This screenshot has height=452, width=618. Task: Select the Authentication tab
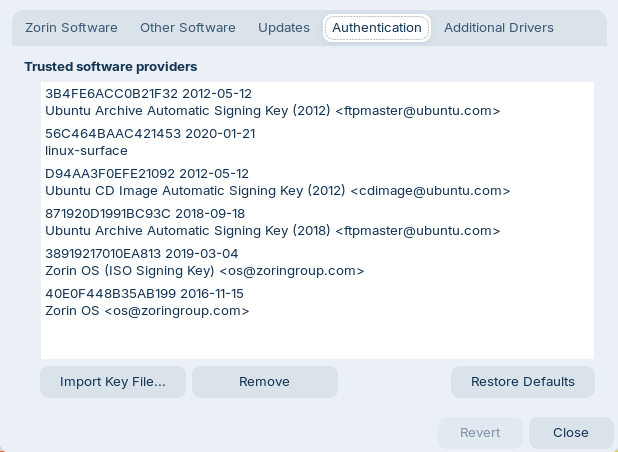(376, 28)
